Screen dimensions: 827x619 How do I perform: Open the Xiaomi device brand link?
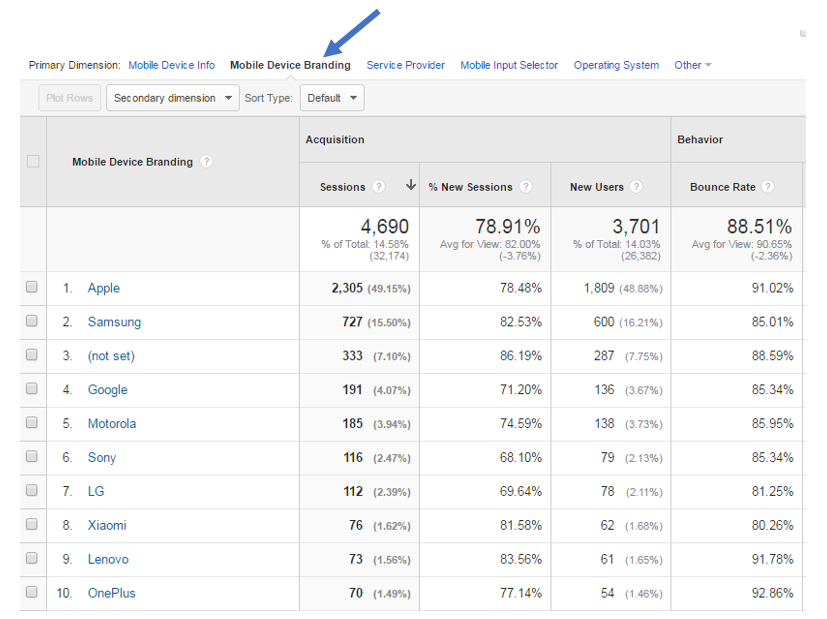[x=107, y=526]
